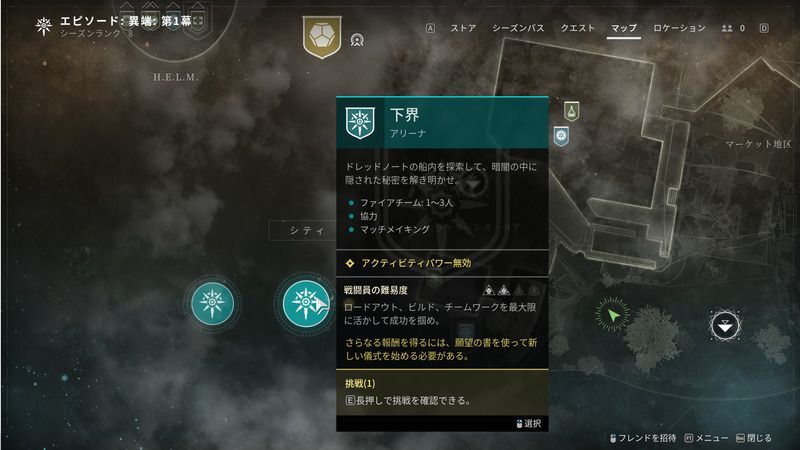Open the クエスト tab
This screenshot has width=800, height=450.
(x=578, y=28)
